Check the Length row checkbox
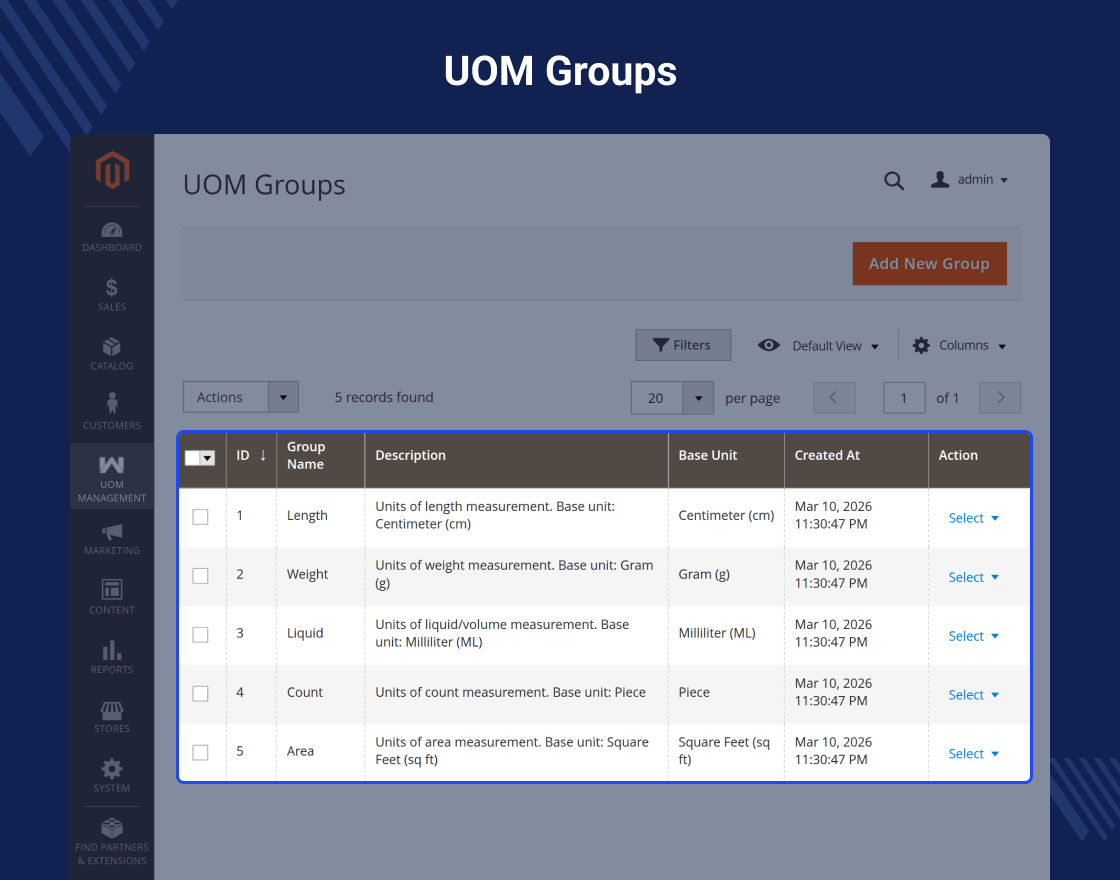Screen dimensions: 1120x880 [x=201, y=516]
